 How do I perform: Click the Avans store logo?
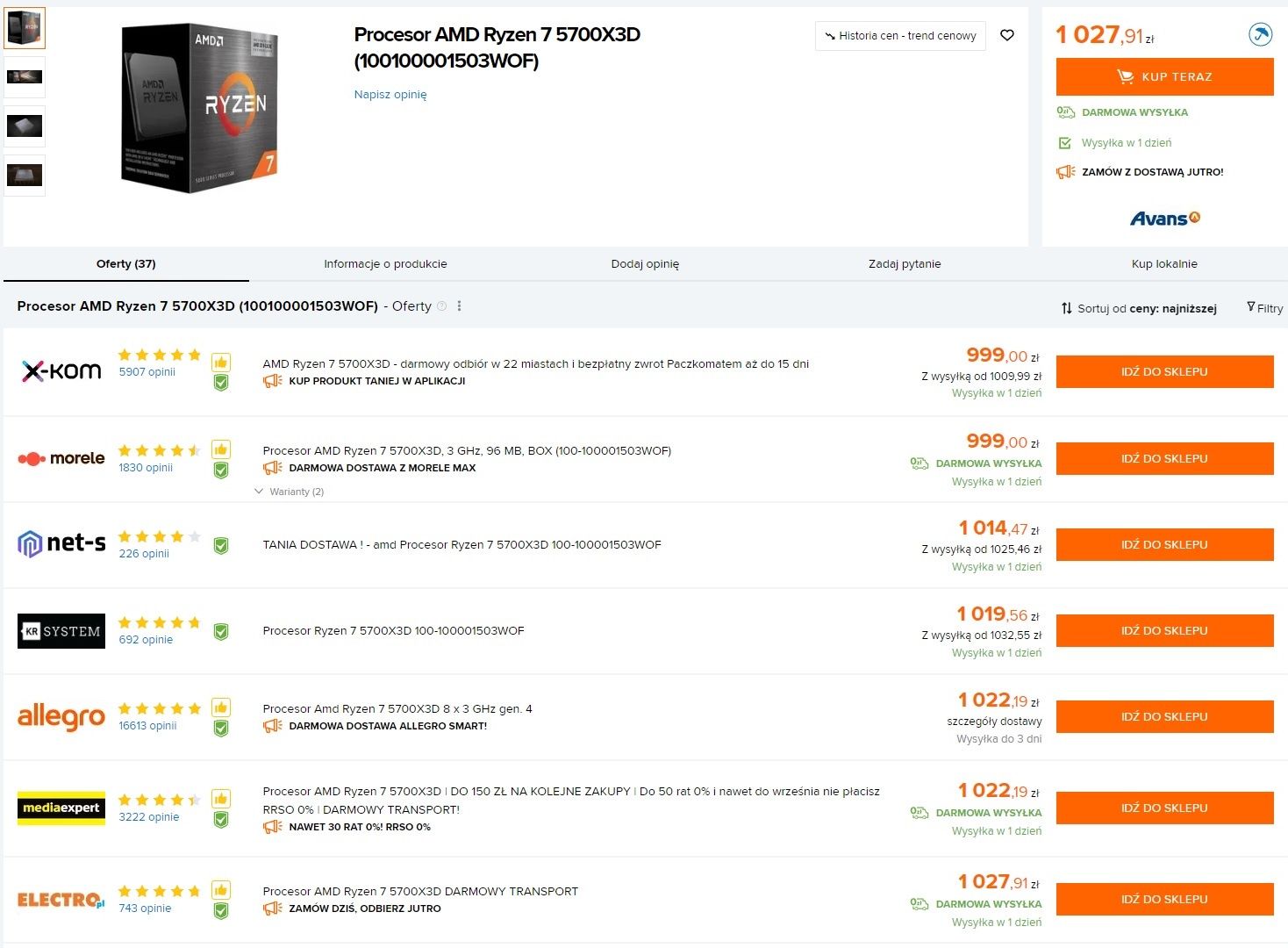pos(1165,219)
